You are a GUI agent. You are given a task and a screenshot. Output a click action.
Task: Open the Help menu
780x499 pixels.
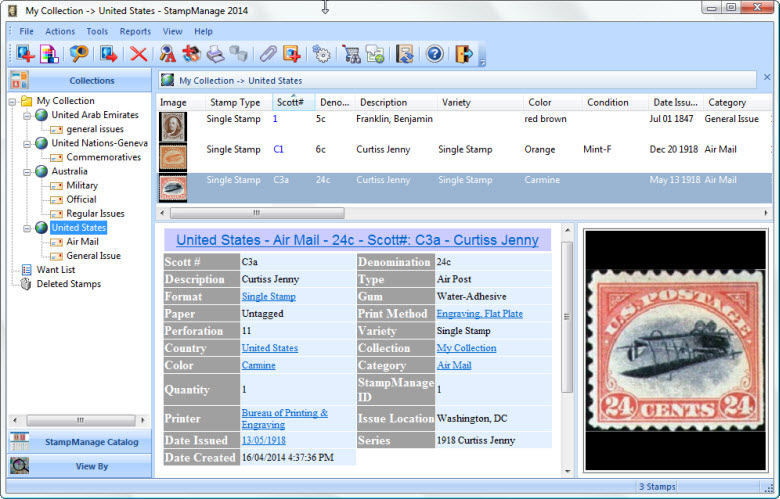point(203,31)
